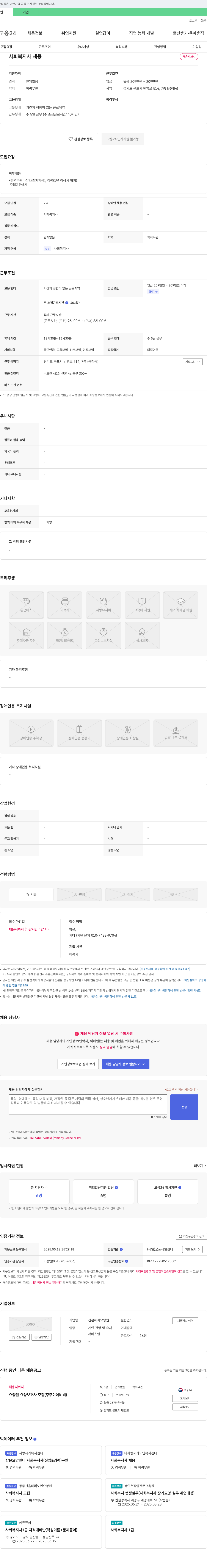This screenshot has height=1568, width=207.
Task: Jump to the 전형방법 tab
Action: pyautogui.click(x=160, y=47)
